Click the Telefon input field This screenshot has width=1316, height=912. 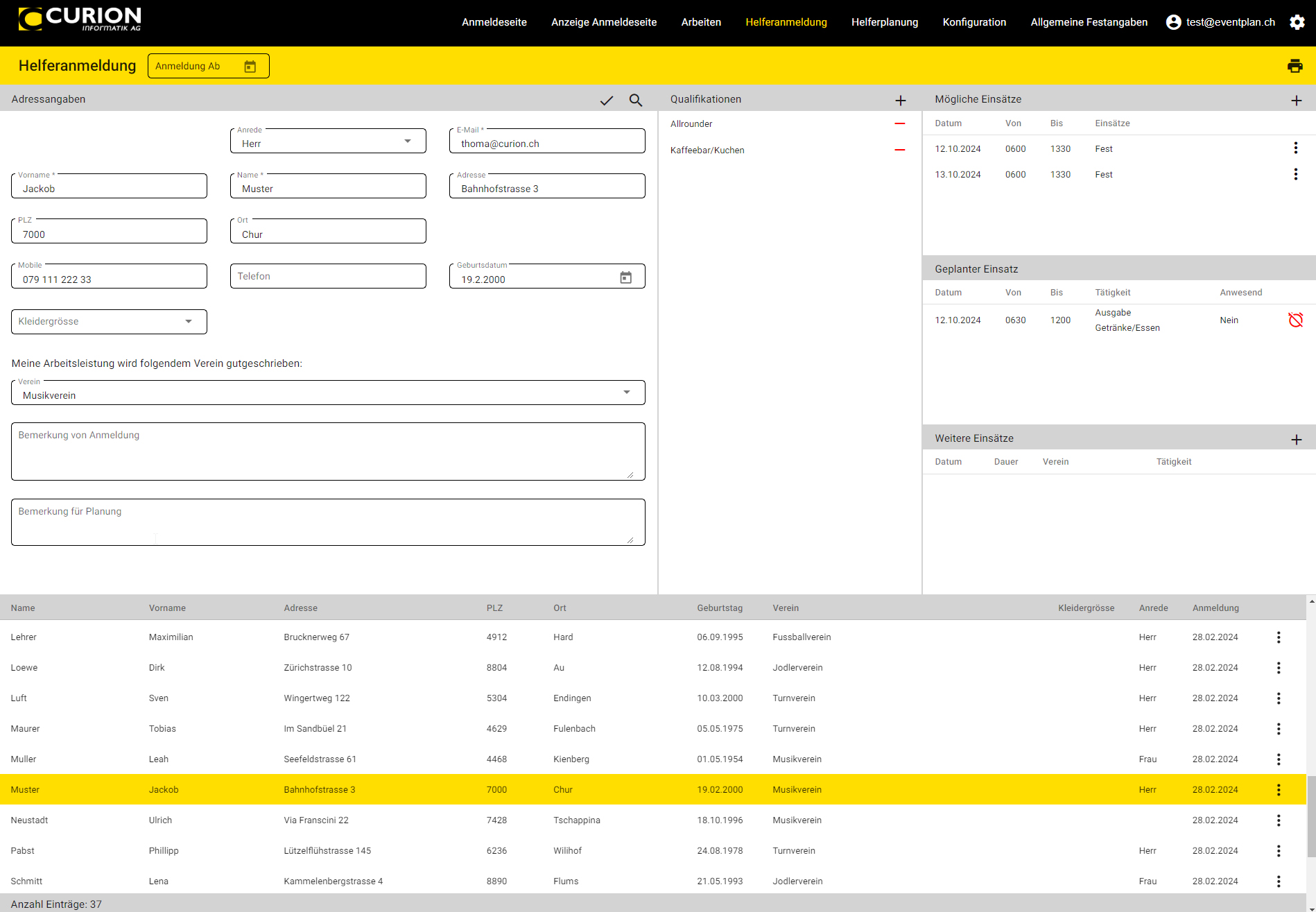[x=328, y=276]
